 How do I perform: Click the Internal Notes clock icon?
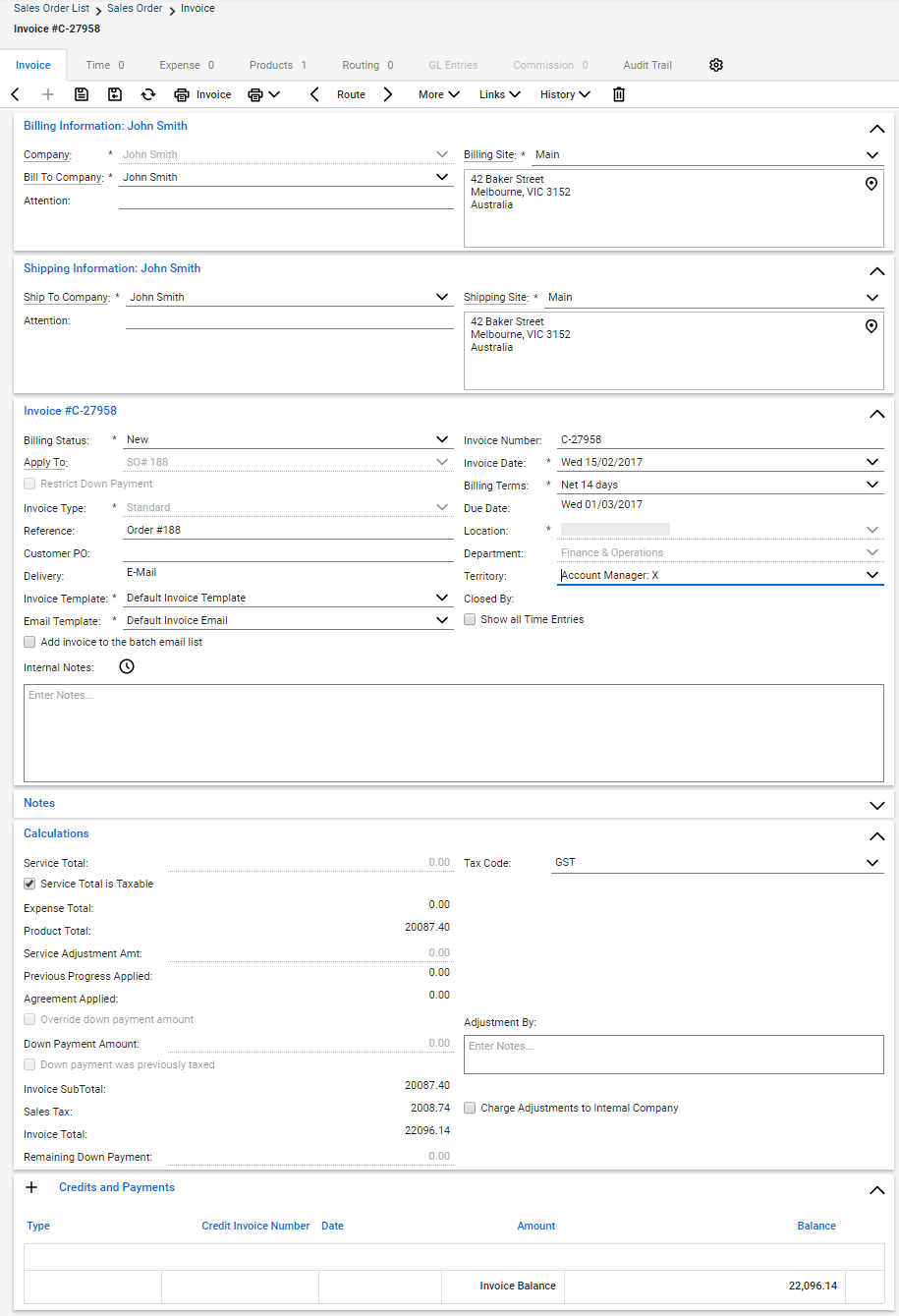click(127, 666)
